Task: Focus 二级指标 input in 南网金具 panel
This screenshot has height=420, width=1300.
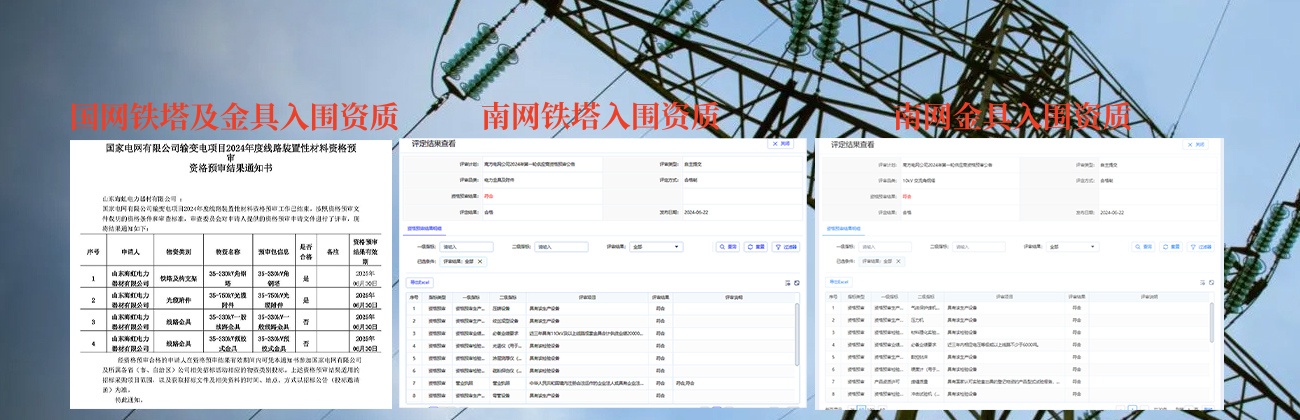Action: tap(977, 246)
